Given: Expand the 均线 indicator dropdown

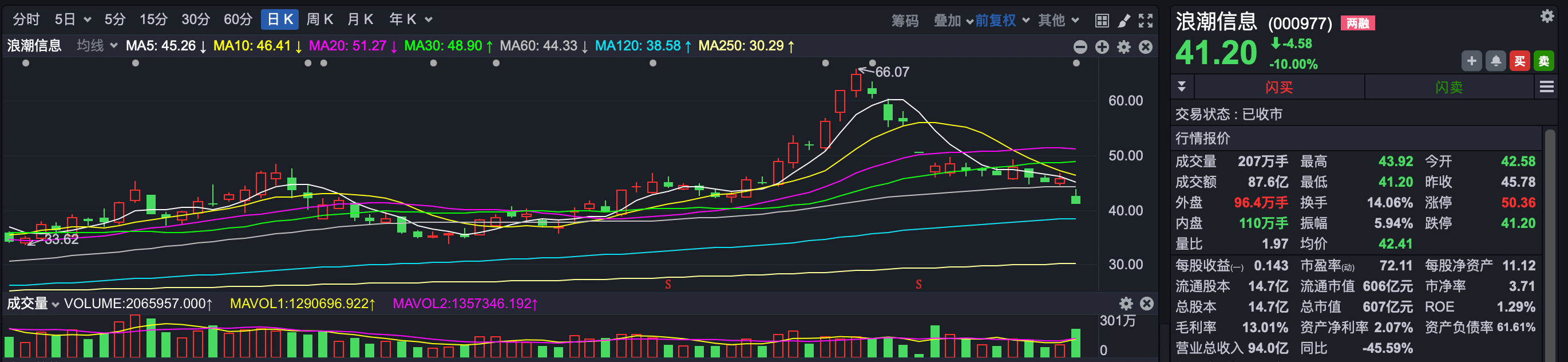Looking at the screenshot, I should [x=97, y=46].
